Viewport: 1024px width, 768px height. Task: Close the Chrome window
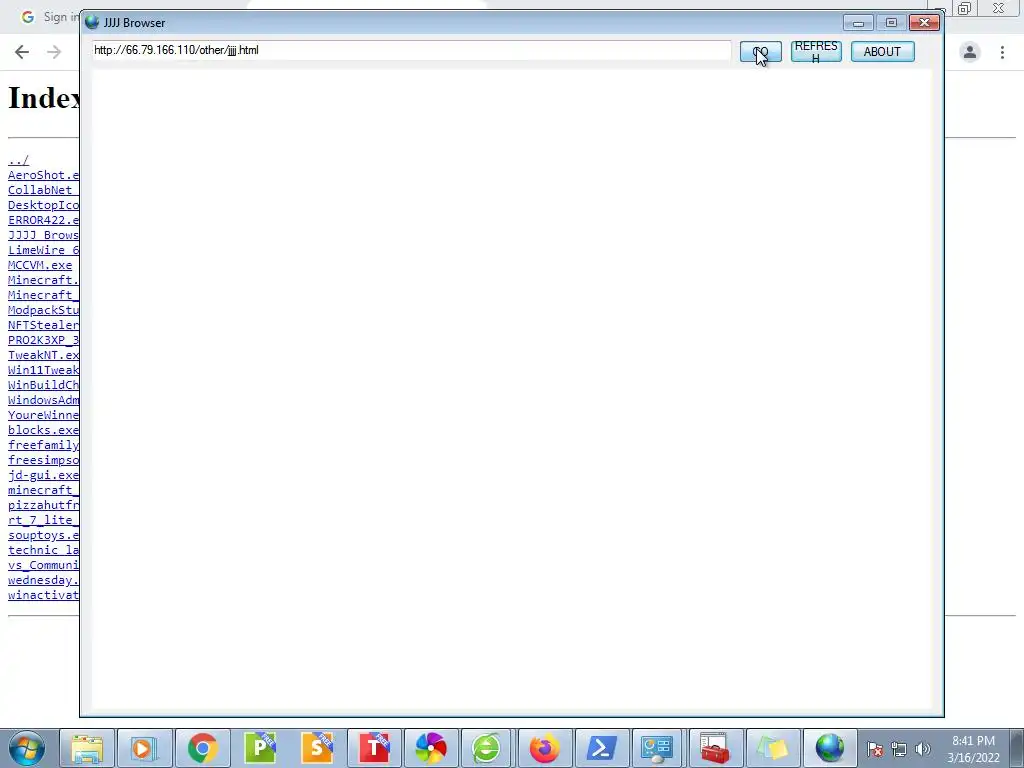coord(998,8)
